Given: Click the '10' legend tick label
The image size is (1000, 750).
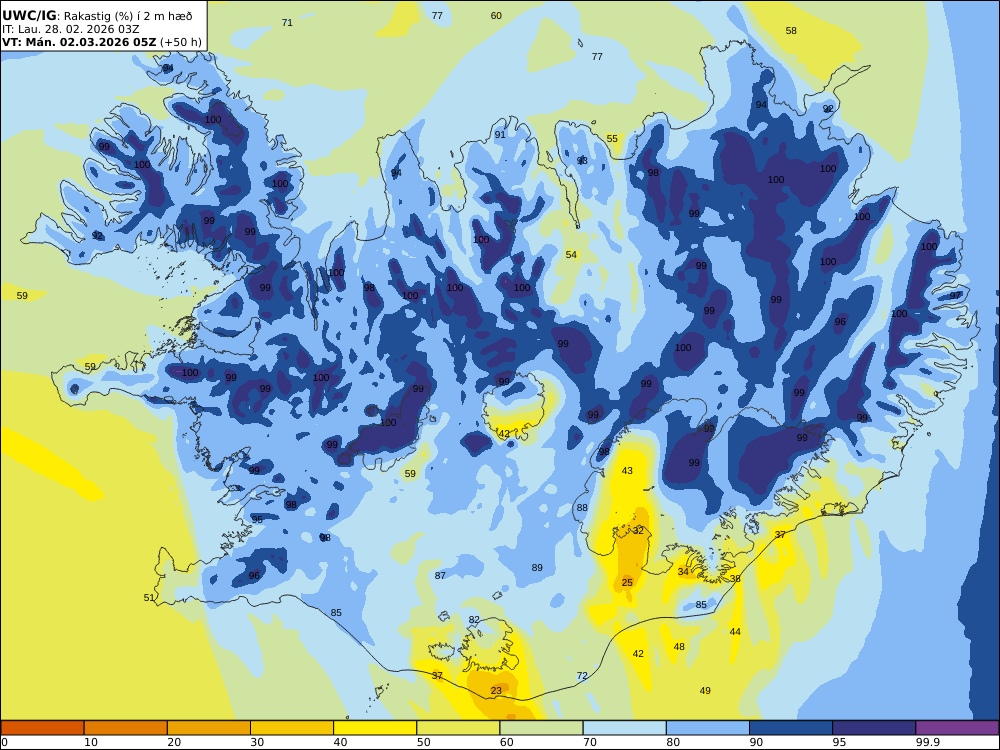Looking at the screenshot, I should 91,742.
